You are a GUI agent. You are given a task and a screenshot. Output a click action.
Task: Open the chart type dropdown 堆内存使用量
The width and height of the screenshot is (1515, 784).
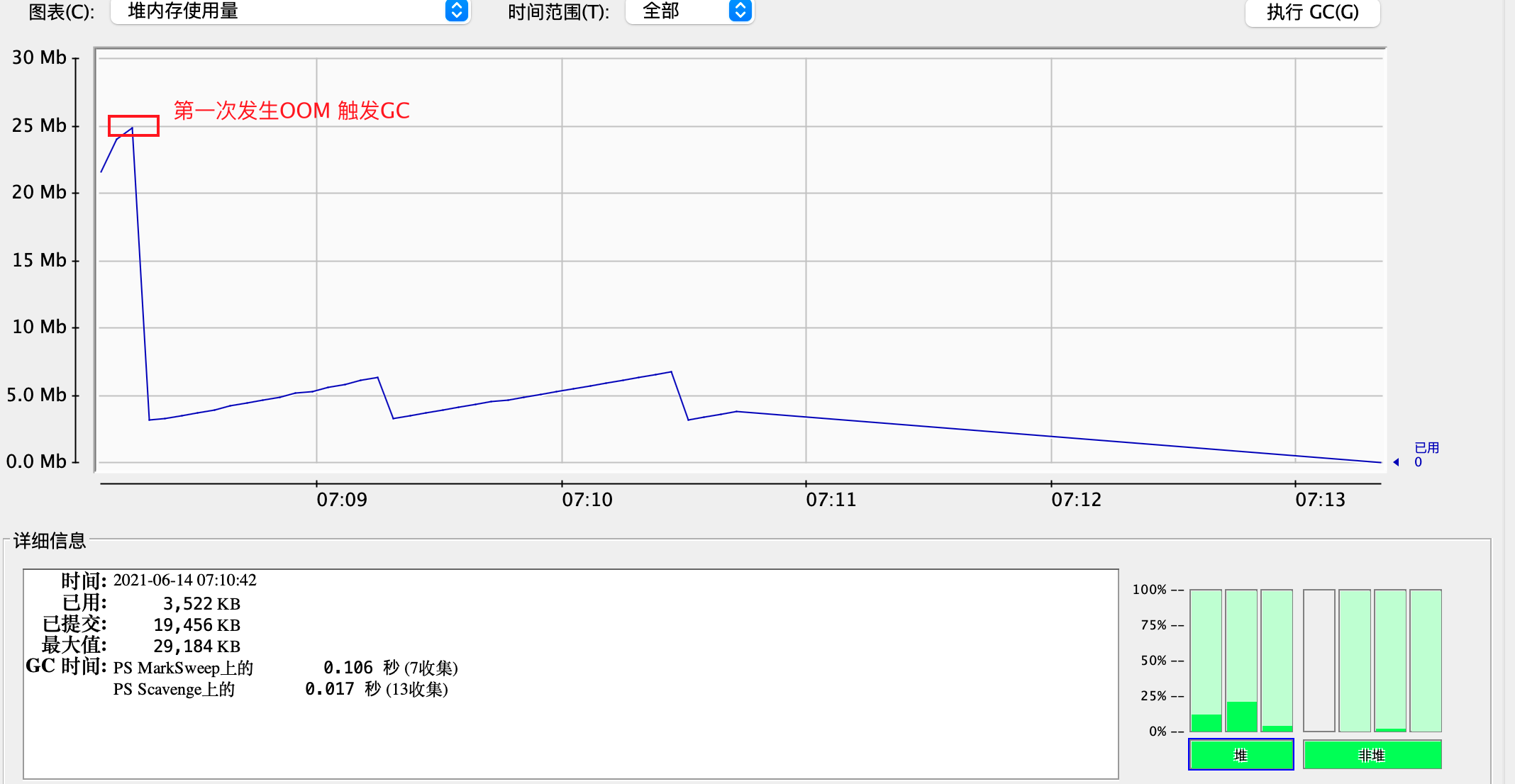click(290, 11)
